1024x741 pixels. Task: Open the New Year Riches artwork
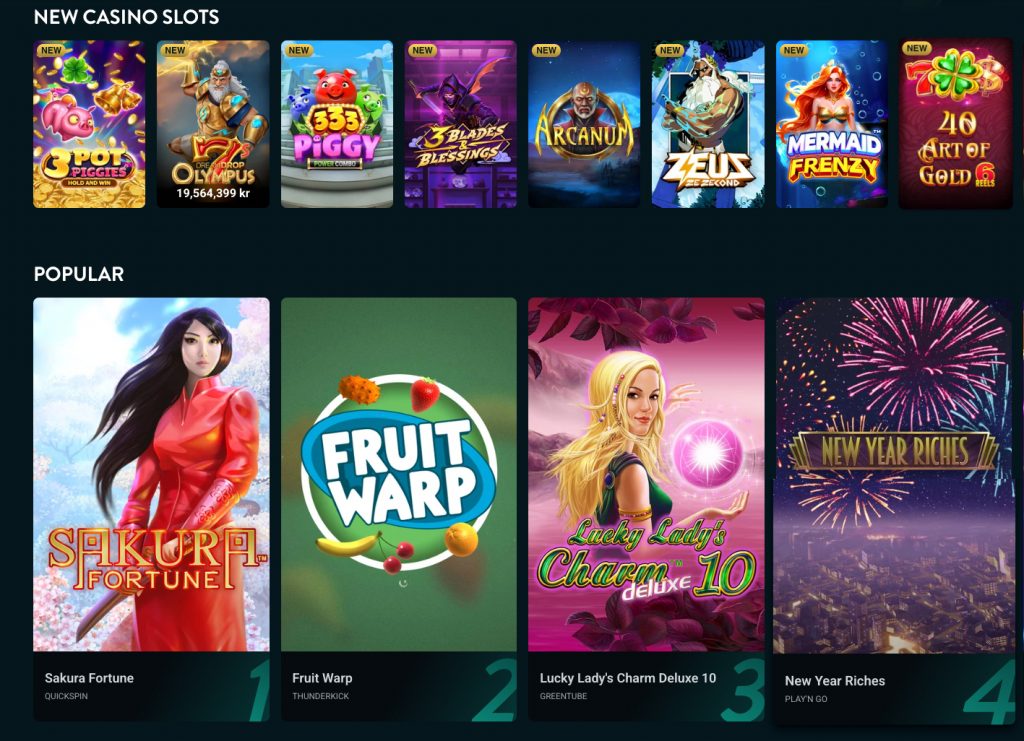[894, 476]
